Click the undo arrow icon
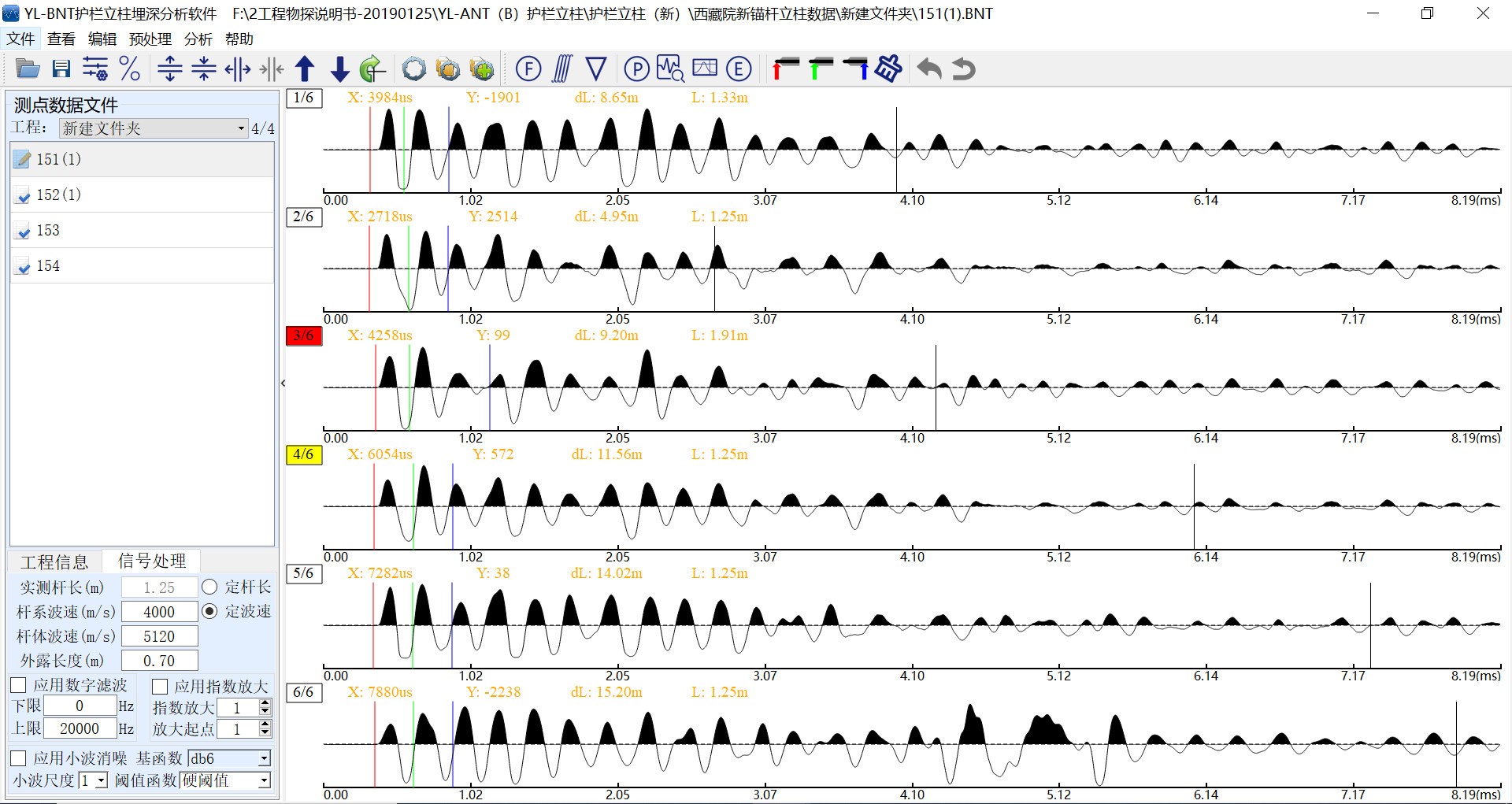Screen dimensions: 1512x804 click(929, 69)
